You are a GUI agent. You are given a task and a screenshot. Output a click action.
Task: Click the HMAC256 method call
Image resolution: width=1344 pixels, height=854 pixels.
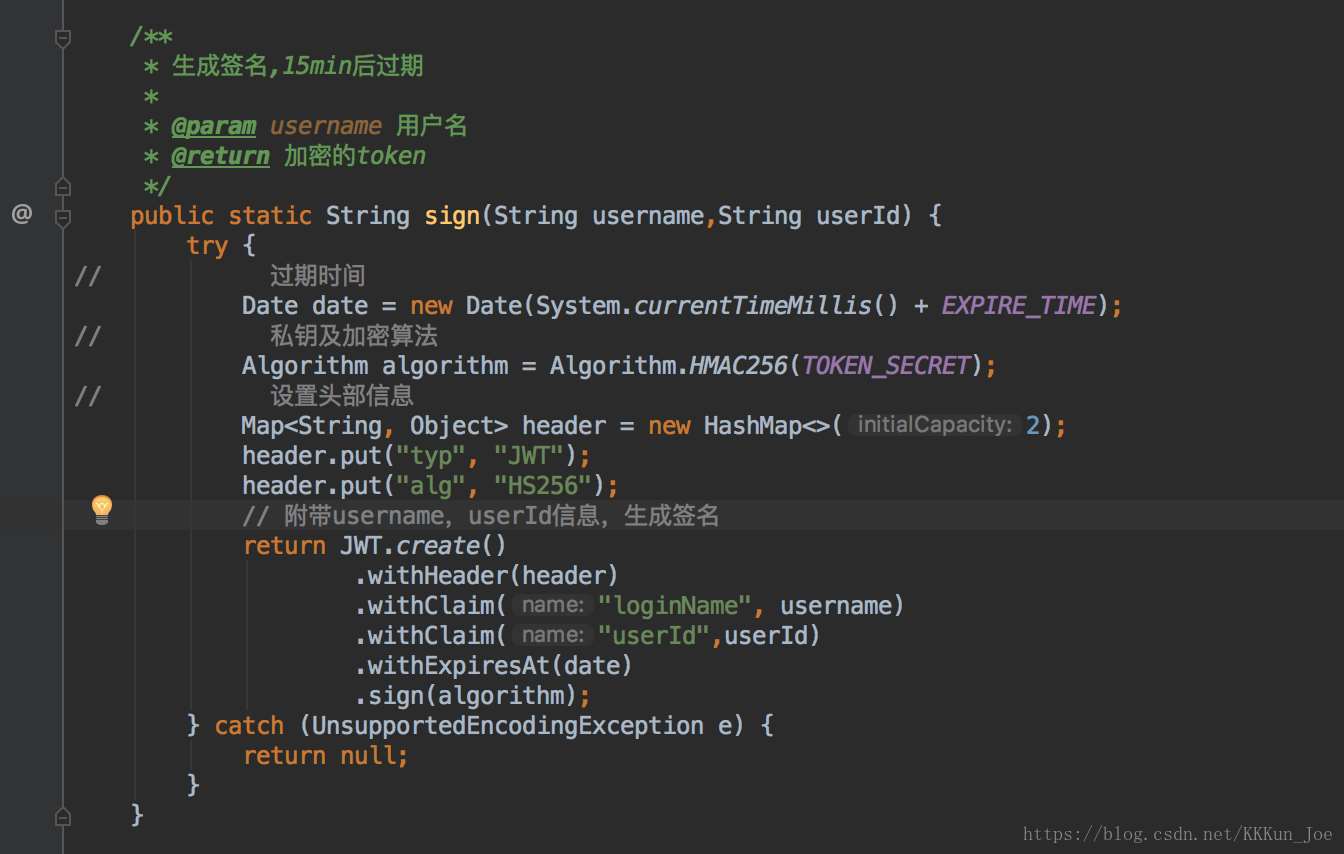[x=738, y=365]
